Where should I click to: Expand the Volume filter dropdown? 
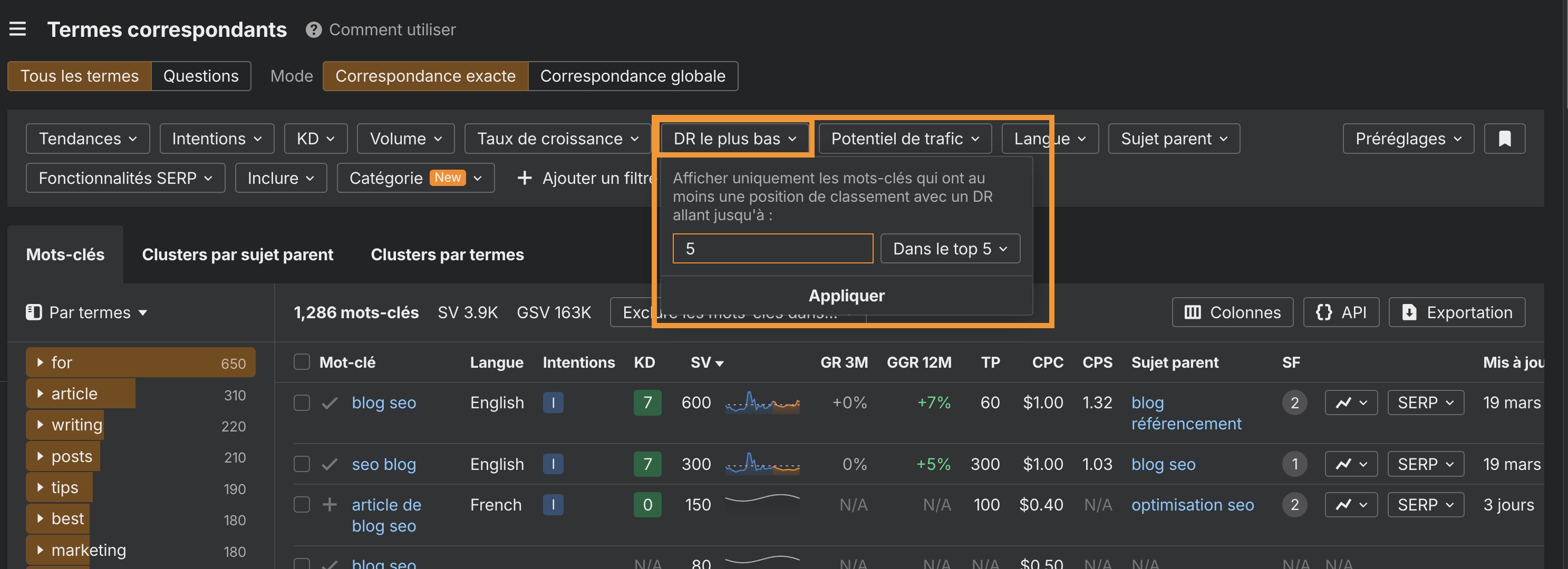point(405,138)
